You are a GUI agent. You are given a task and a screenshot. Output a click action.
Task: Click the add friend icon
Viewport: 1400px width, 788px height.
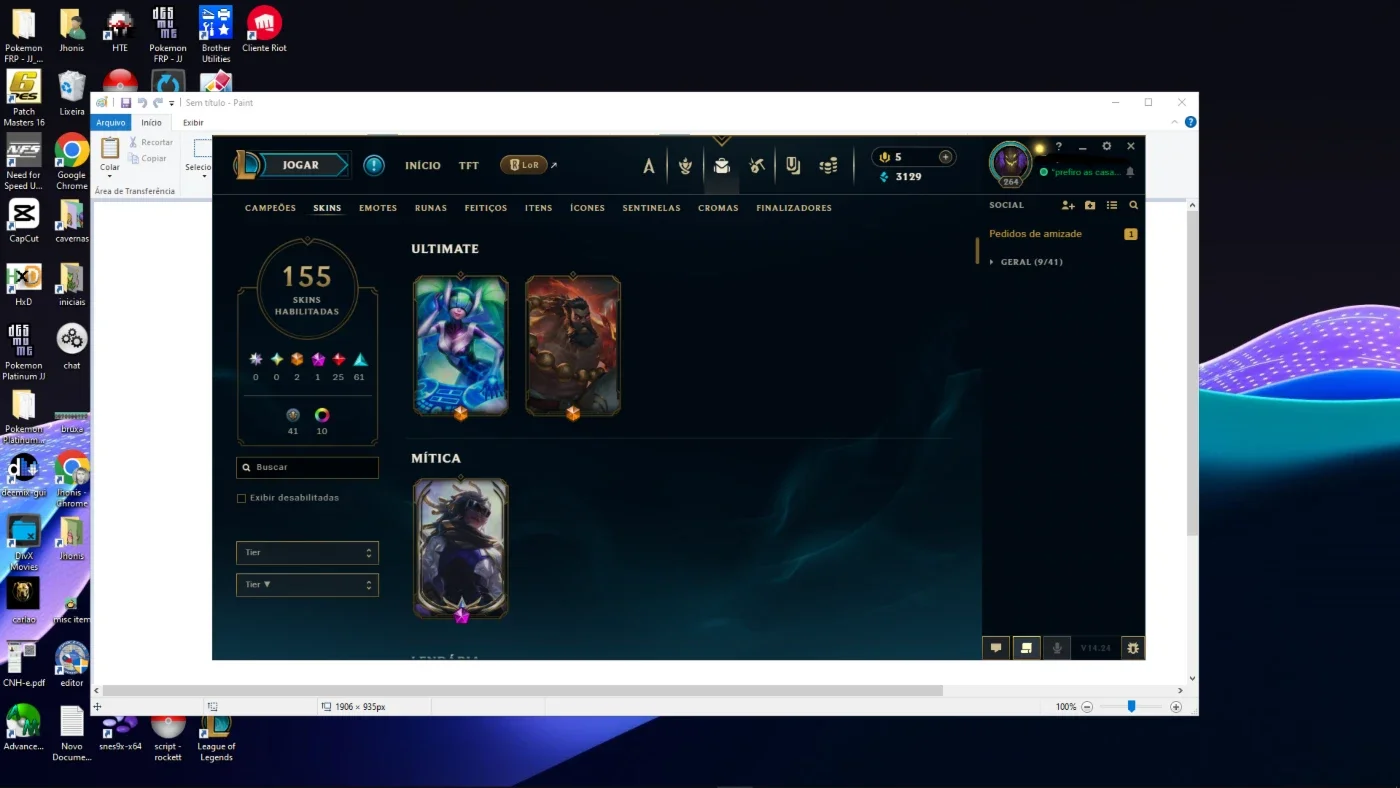coord(1068,205)
